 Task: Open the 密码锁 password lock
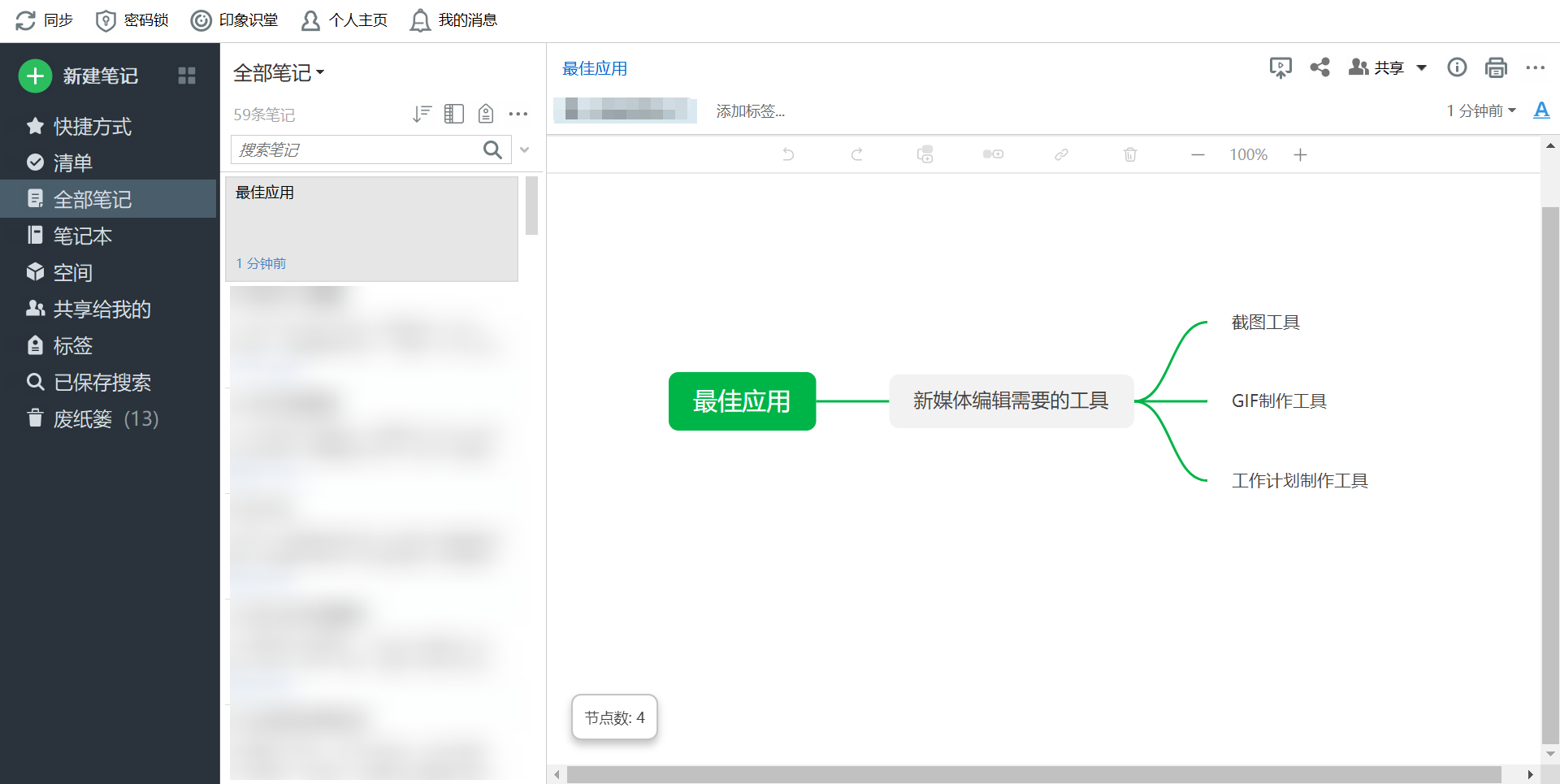click(132, 19)
